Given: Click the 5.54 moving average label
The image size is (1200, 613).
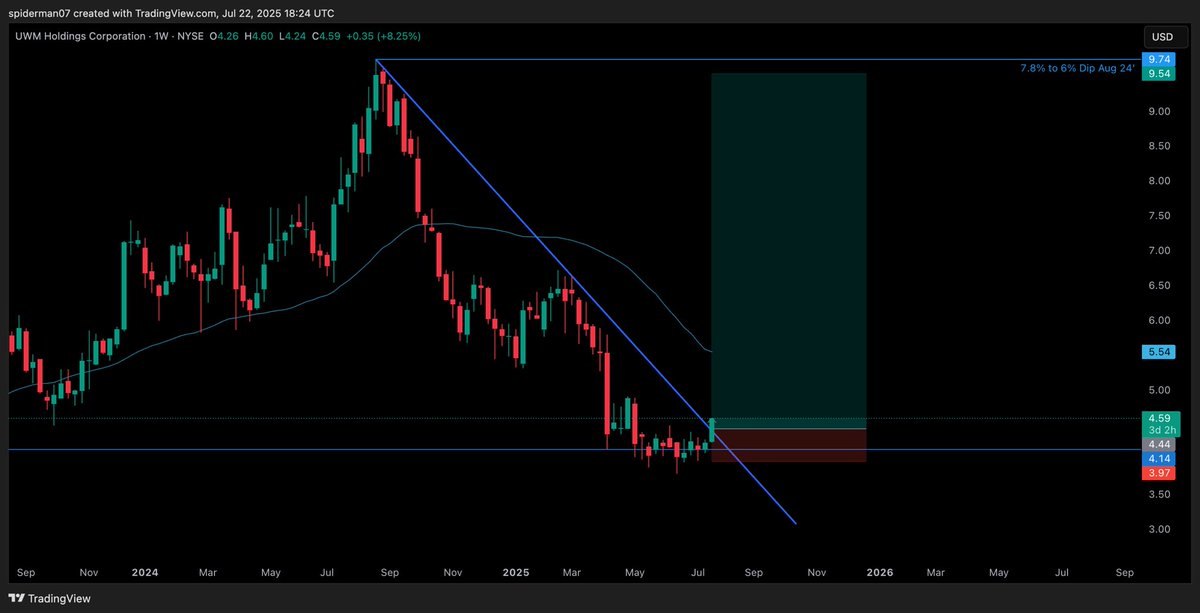Looking at the screenshot, I should (x=1160, y=352).
